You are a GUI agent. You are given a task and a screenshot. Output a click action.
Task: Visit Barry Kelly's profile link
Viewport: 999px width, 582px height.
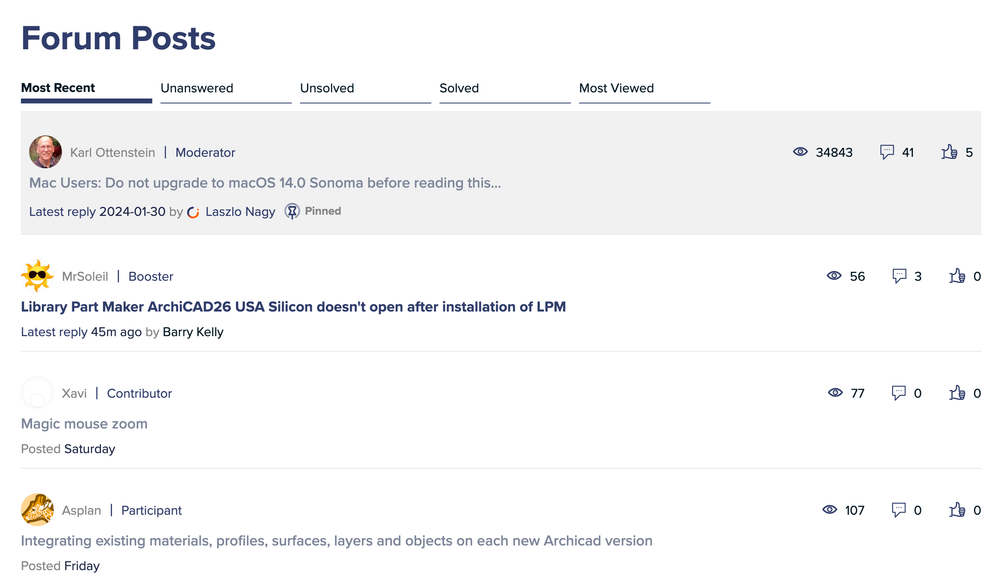[x=193, y=332]
